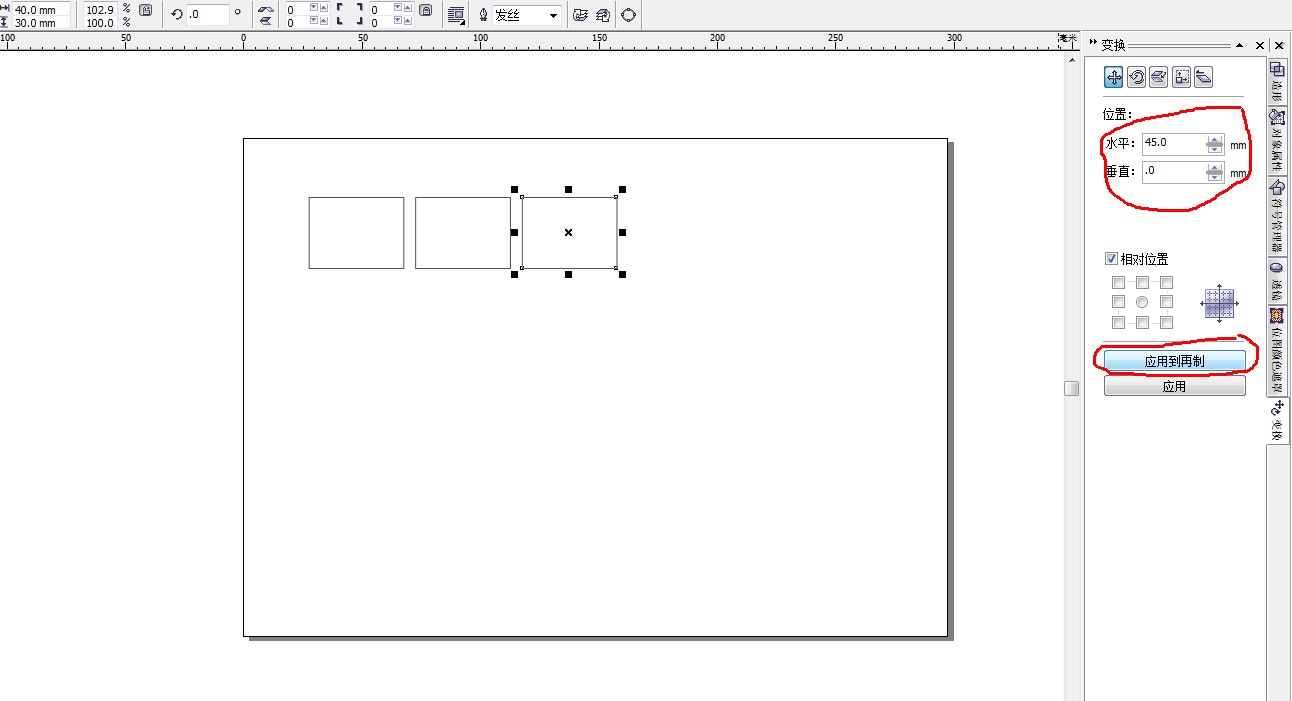
Task: Click the bottom-right corner roundness stepper
Action: tap(403, 21)
